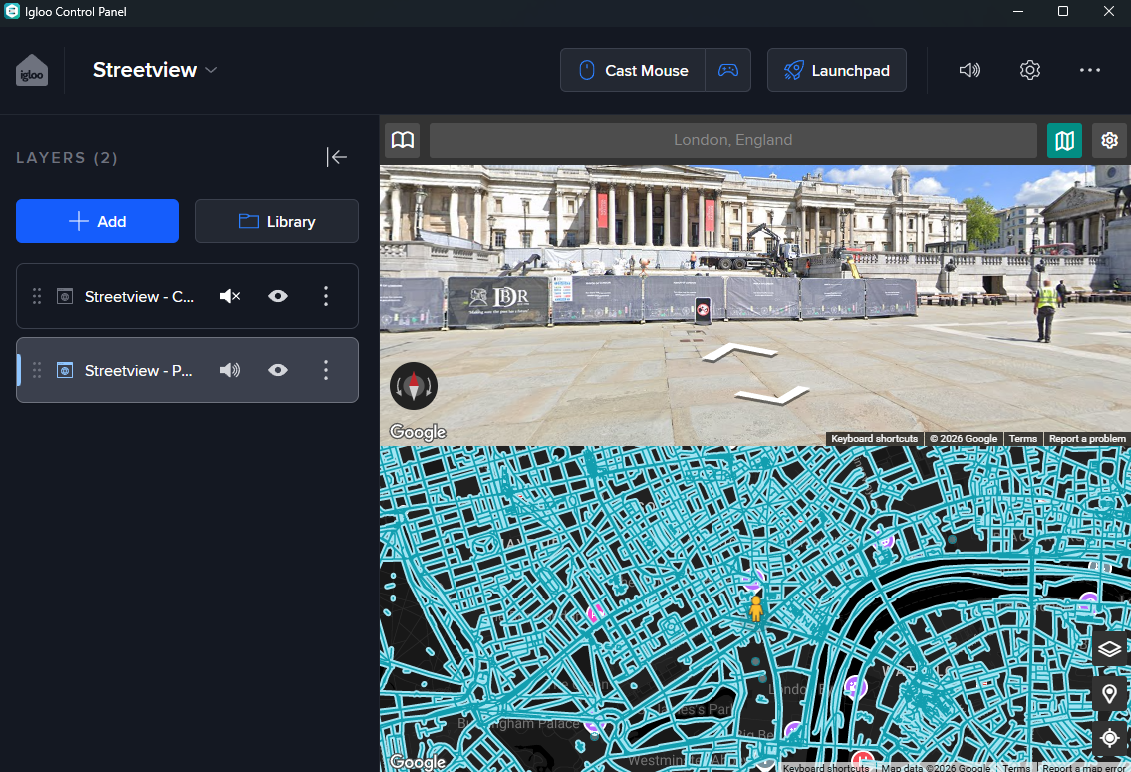Collapse the Layers side panel
The image size is (1131, 772).
tap(337, 157)
